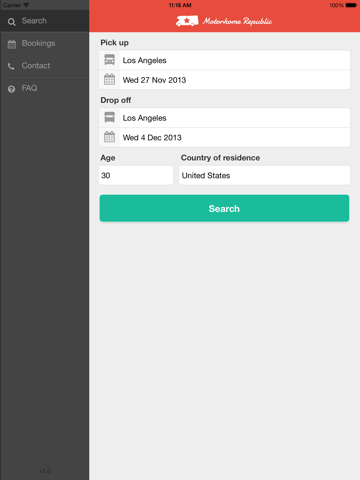Click the phone icon beside Contact

pos(11,66)
